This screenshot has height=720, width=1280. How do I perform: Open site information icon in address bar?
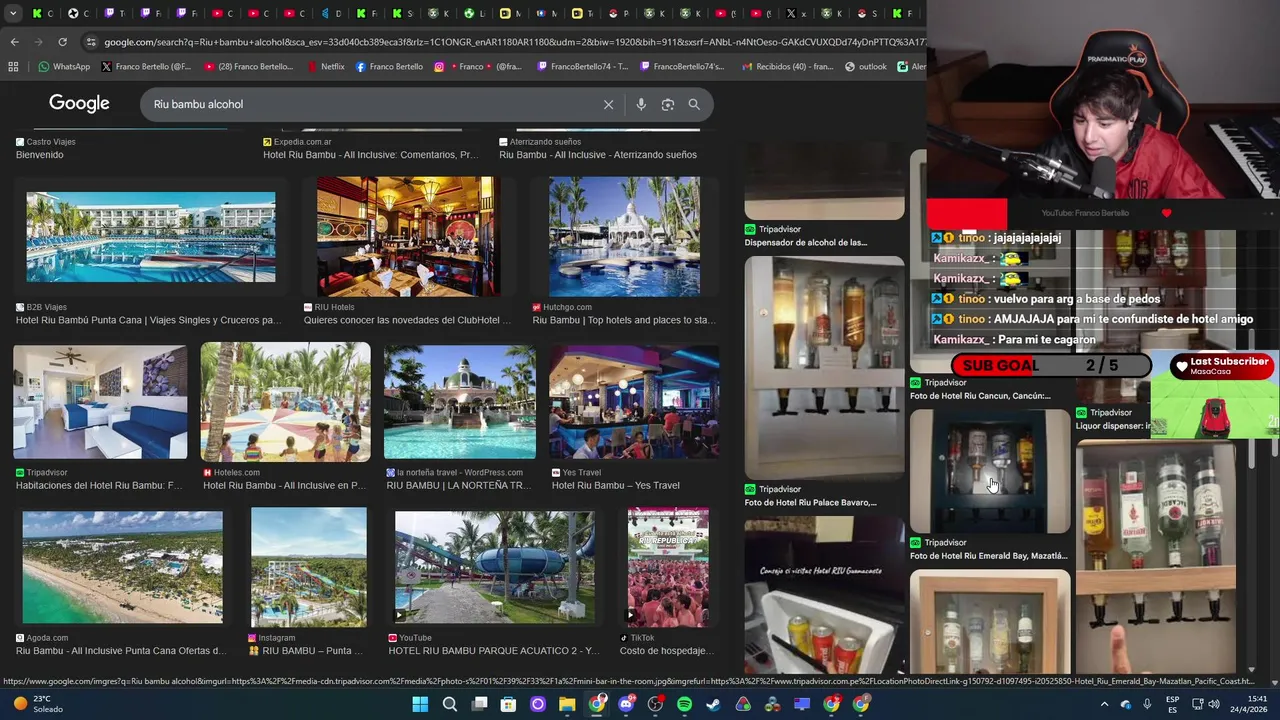(x=91, y=42)
